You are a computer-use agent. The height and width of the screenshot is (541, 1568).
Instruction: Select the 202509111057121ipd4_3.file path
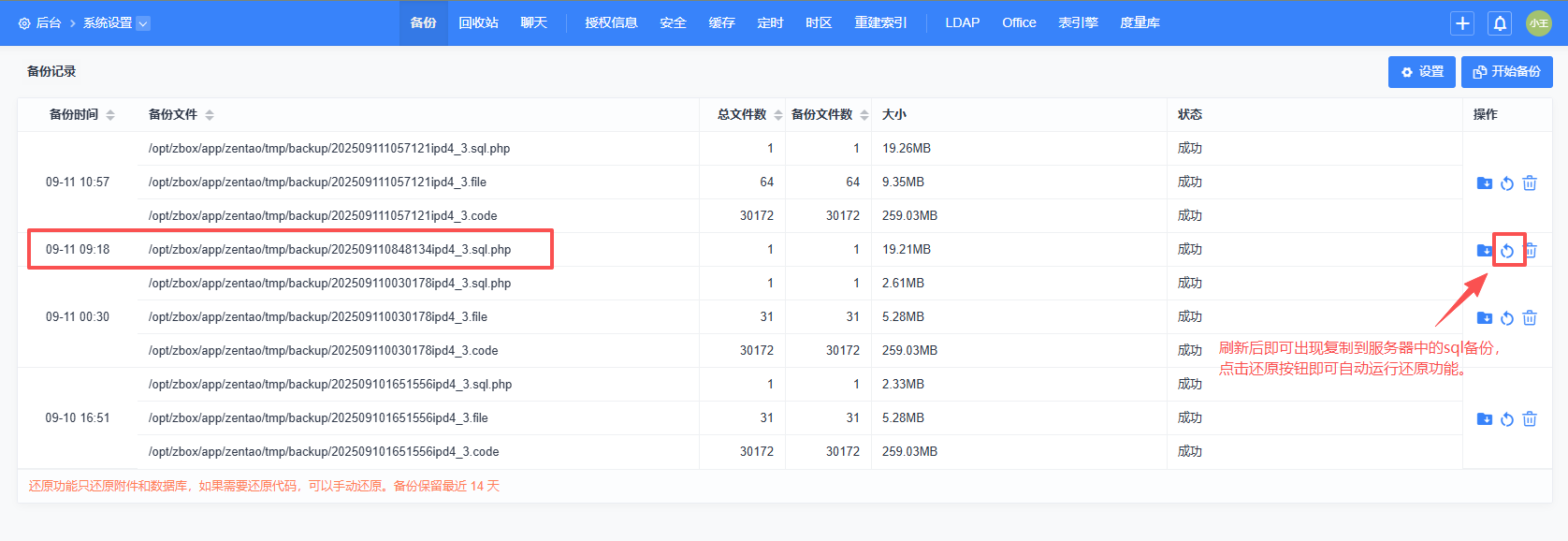point(317,183)
